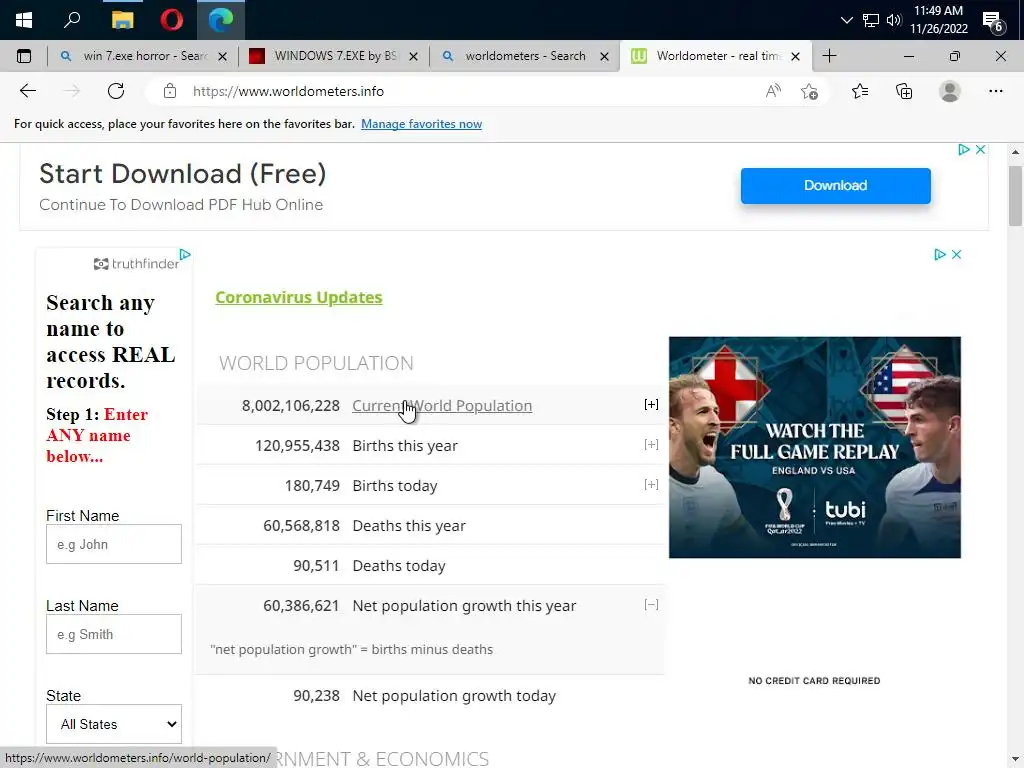Go back to previous page

(27, 91)
